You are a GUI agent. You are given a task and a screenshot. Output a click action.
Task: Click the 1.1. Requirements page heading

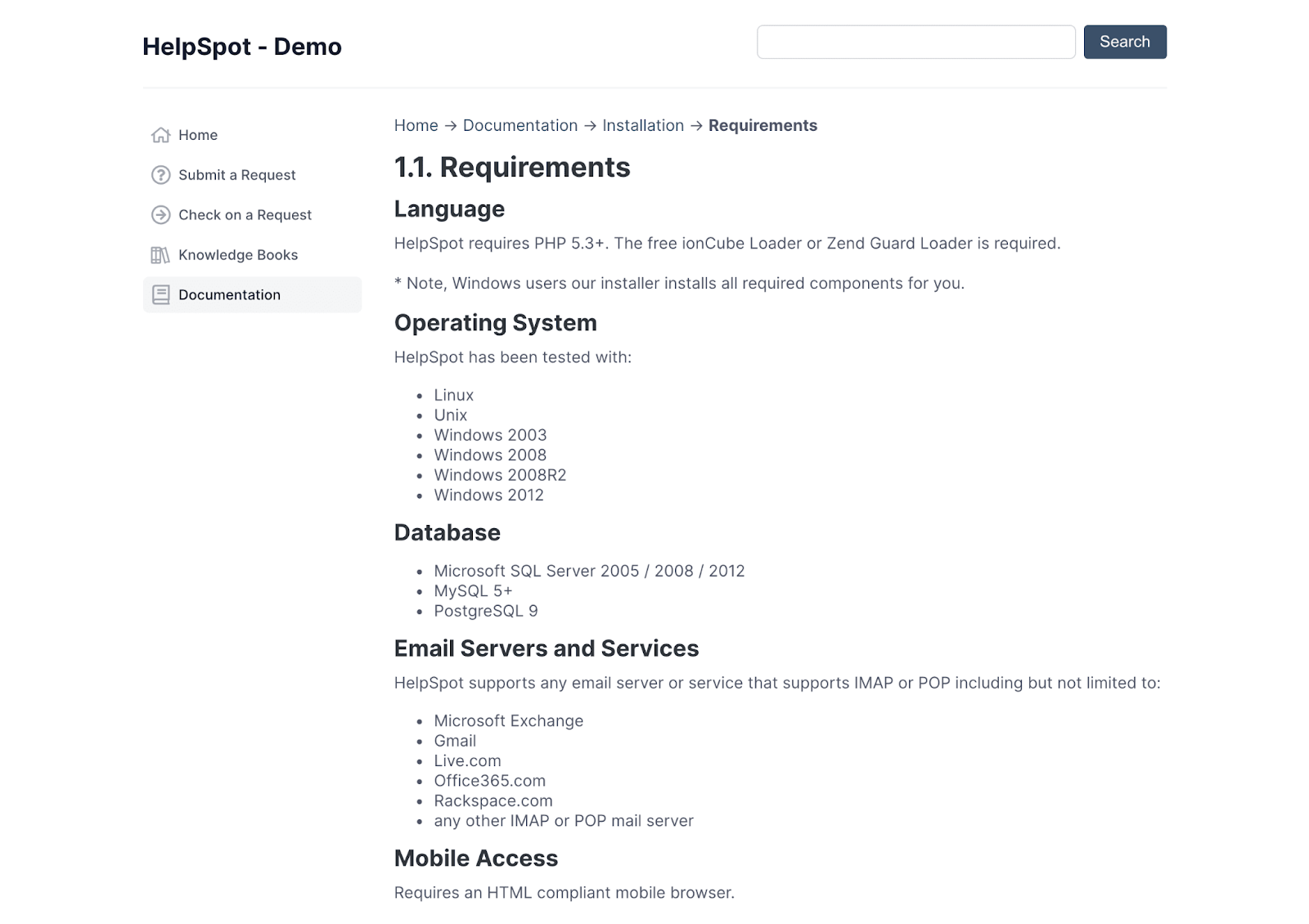511,168
